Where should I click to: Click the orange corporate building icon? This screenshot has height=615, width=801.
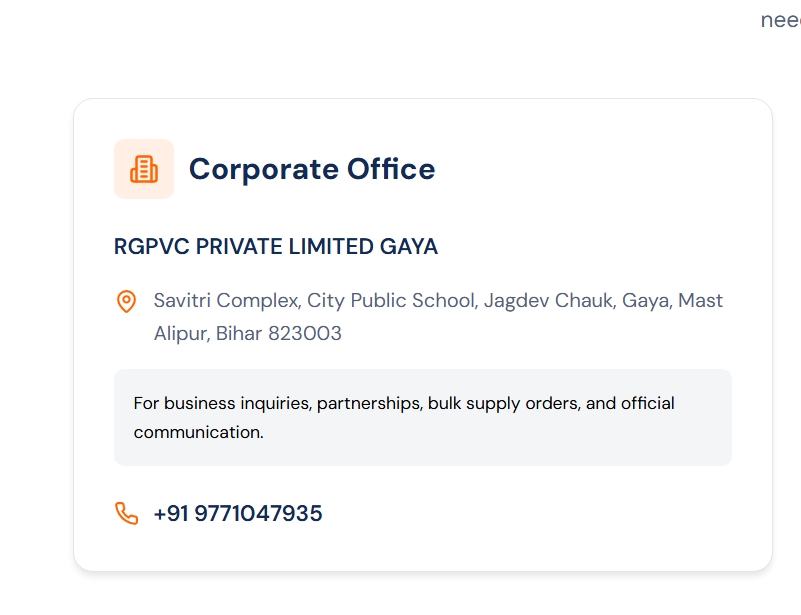click(x=144, y=169)
